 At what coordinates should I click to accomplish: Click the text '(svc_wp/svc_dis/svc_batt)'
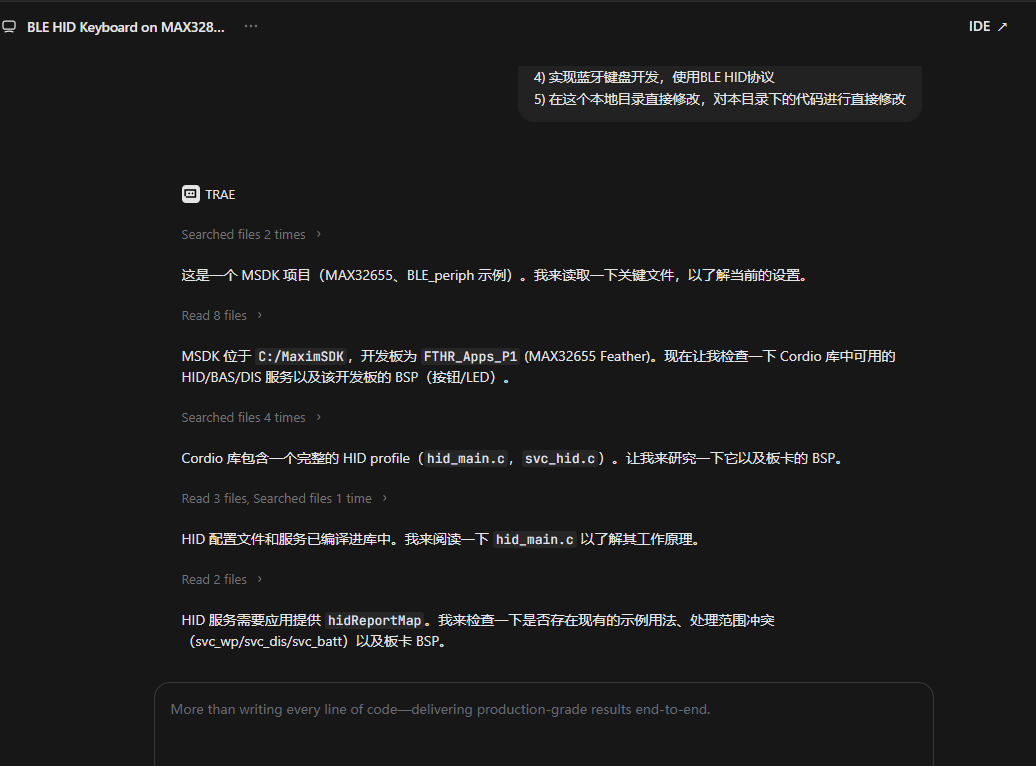[x=270, y=641]
